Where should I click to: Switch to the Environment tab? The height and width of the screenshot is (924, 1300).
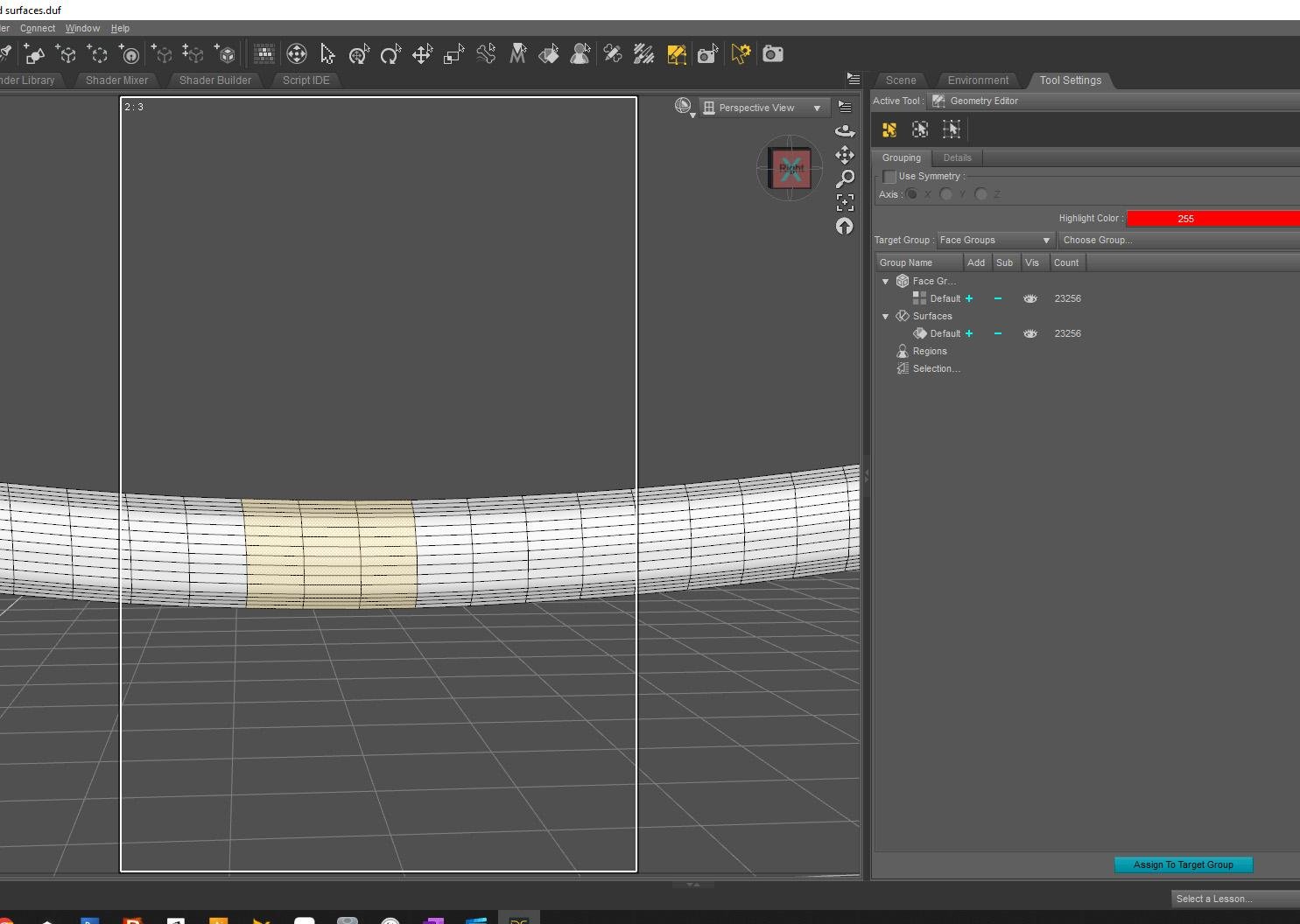(x=978, y=80)
